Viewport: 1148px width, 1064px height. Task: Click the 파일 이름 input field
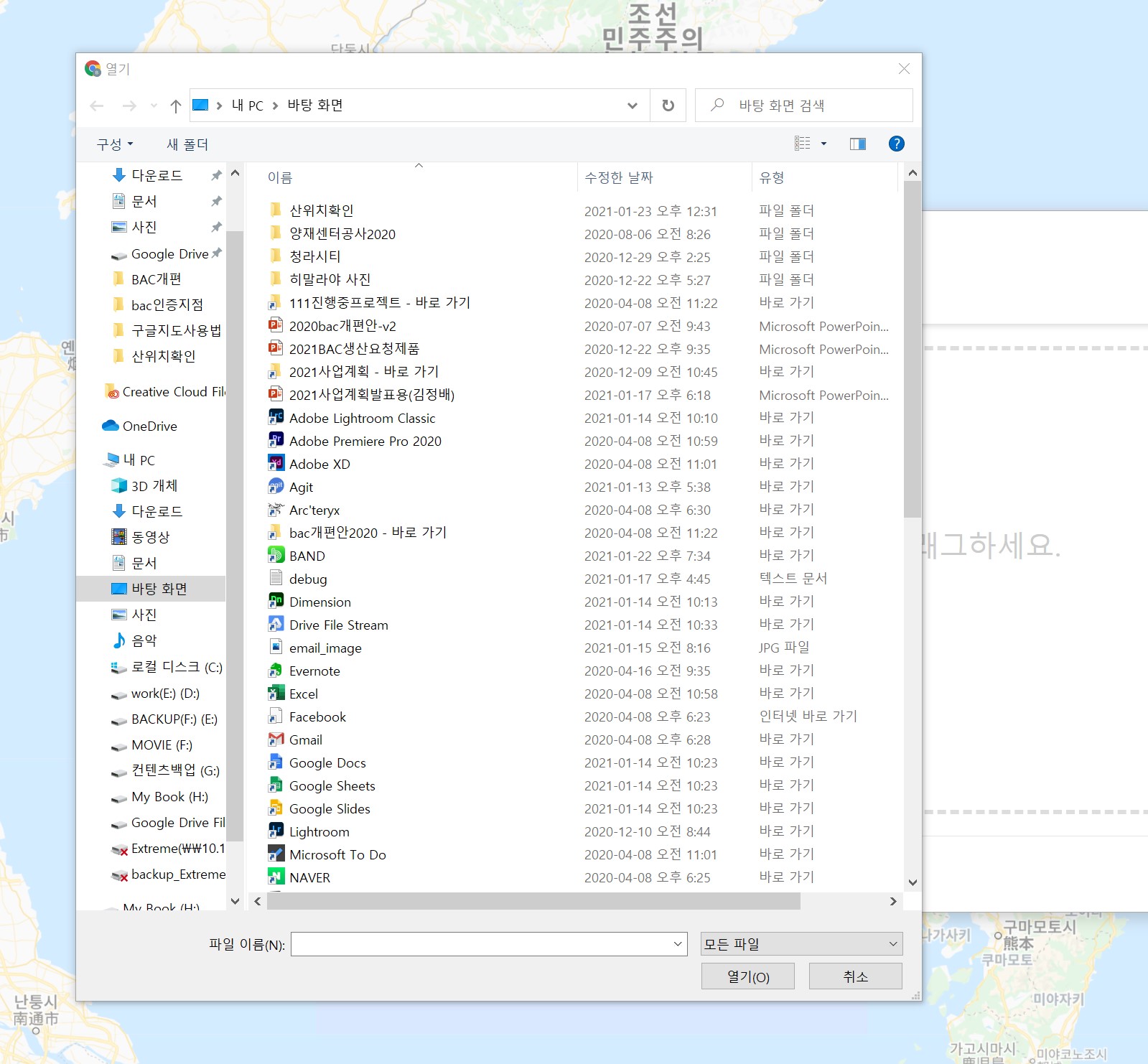tap(481, 944)
